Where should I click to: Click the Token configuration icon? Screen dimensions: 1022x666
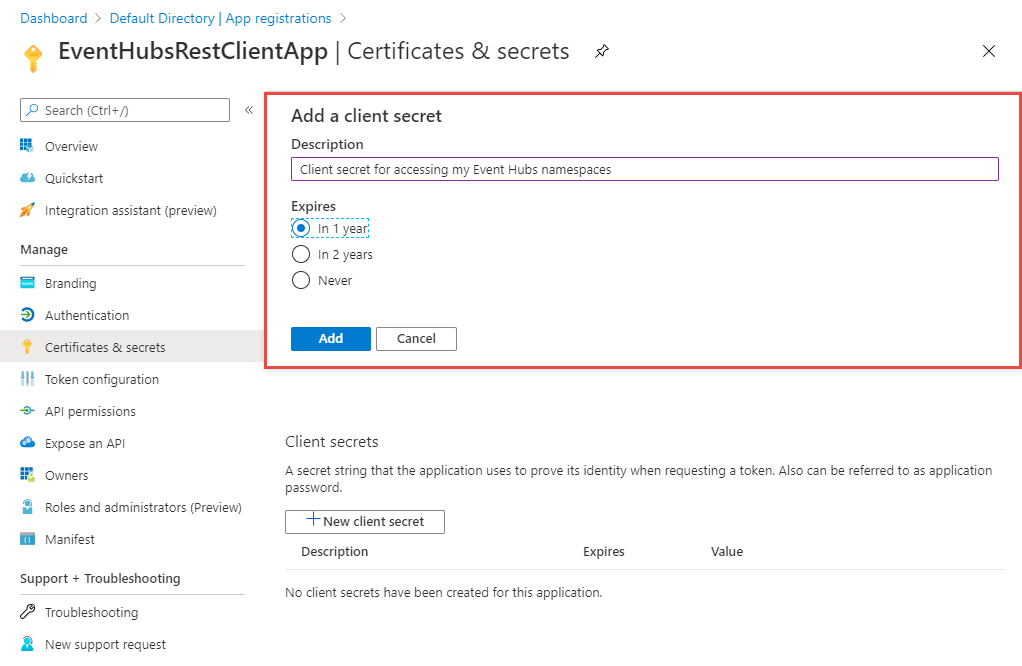pos(27,379)
